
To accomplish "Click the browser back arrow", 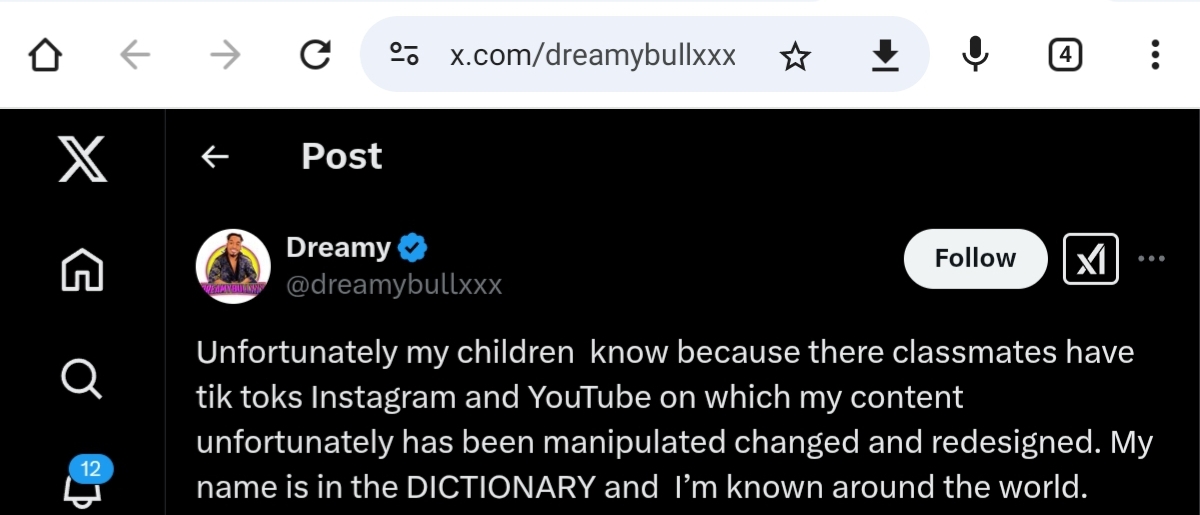I will click(x=135, y=55).
